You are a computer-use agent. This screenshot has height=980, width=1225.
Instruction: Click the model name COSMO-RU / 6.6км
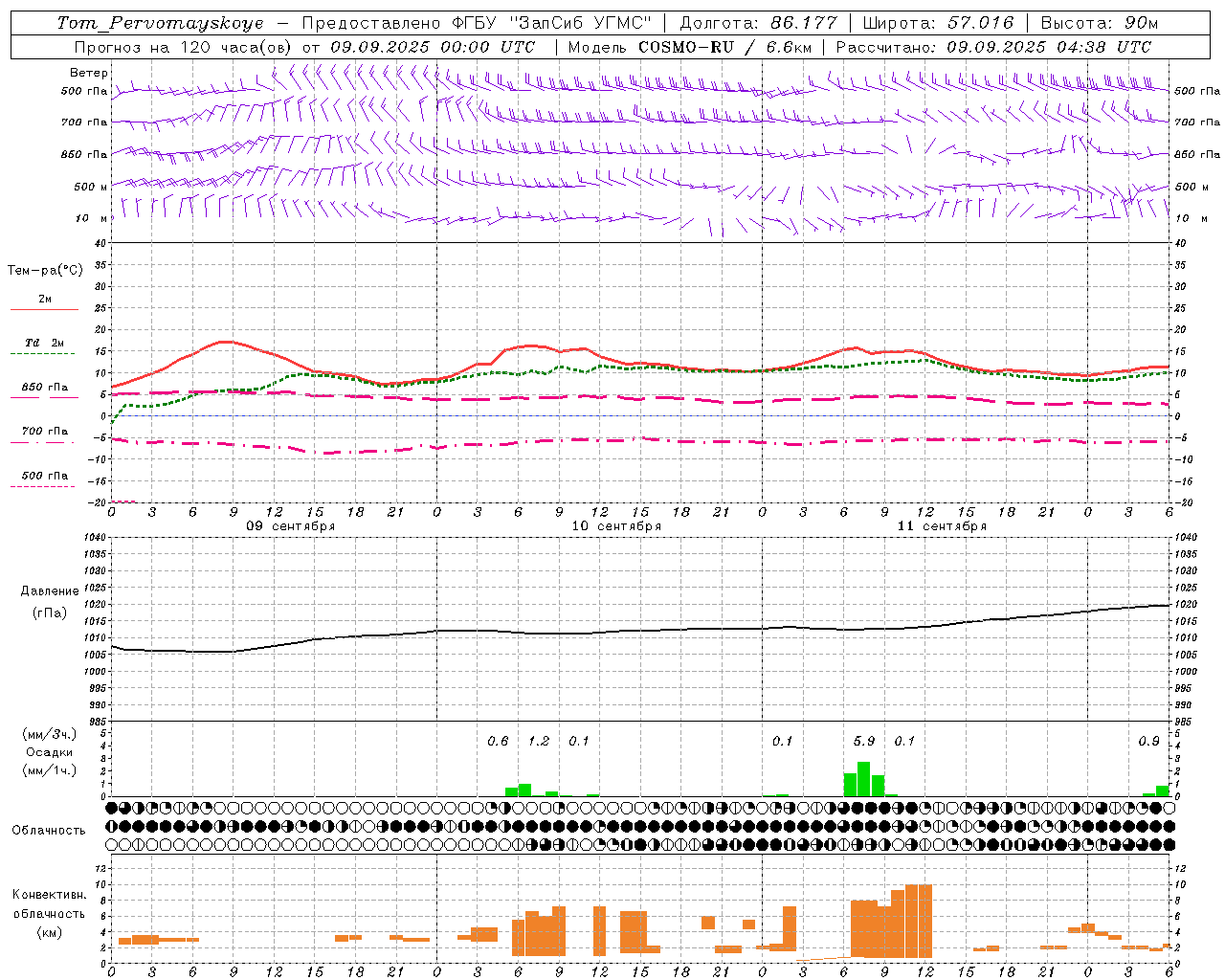(x=724, y=47)
